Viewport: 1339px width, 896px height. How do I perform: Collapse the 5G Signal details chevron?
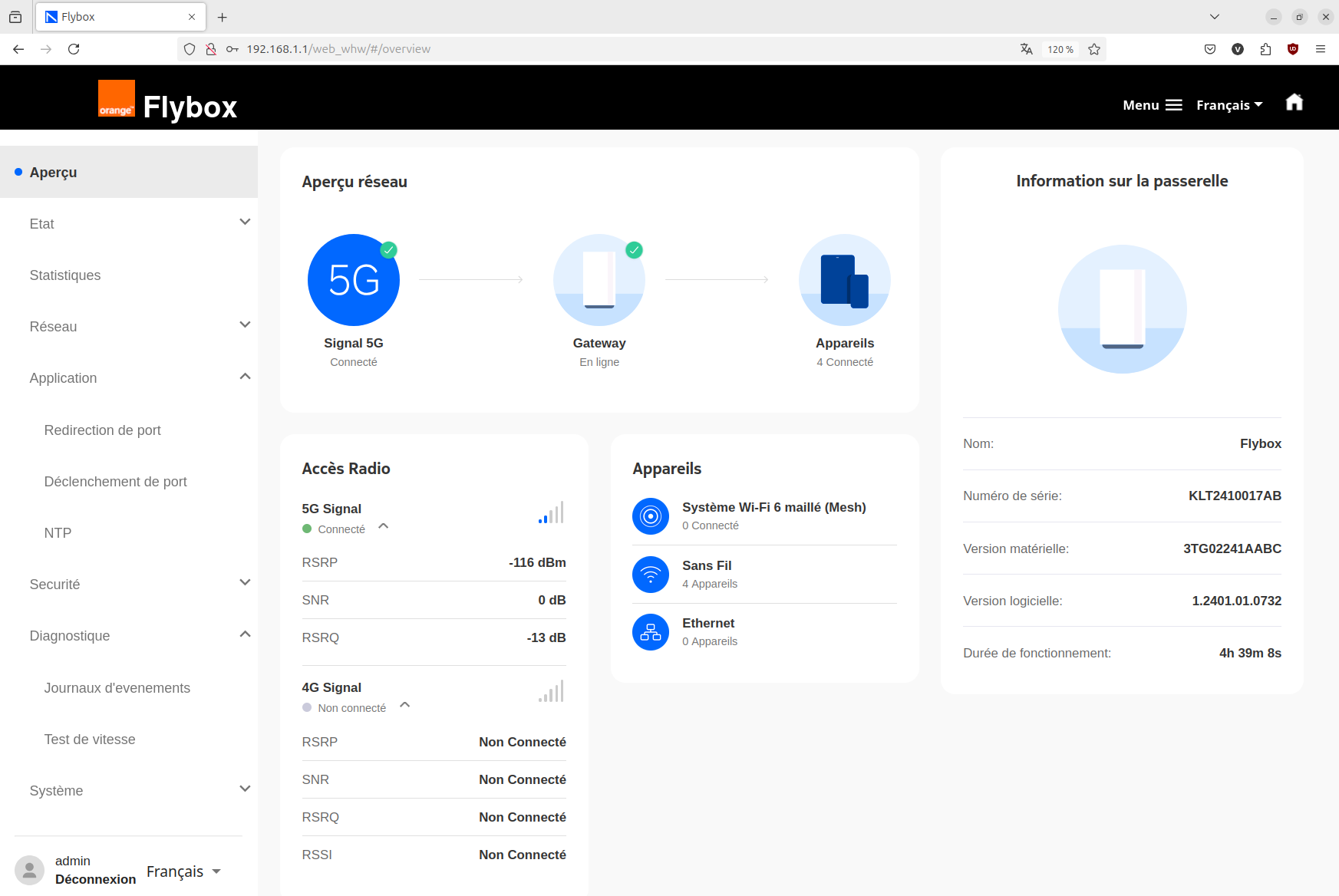(384, 526)
